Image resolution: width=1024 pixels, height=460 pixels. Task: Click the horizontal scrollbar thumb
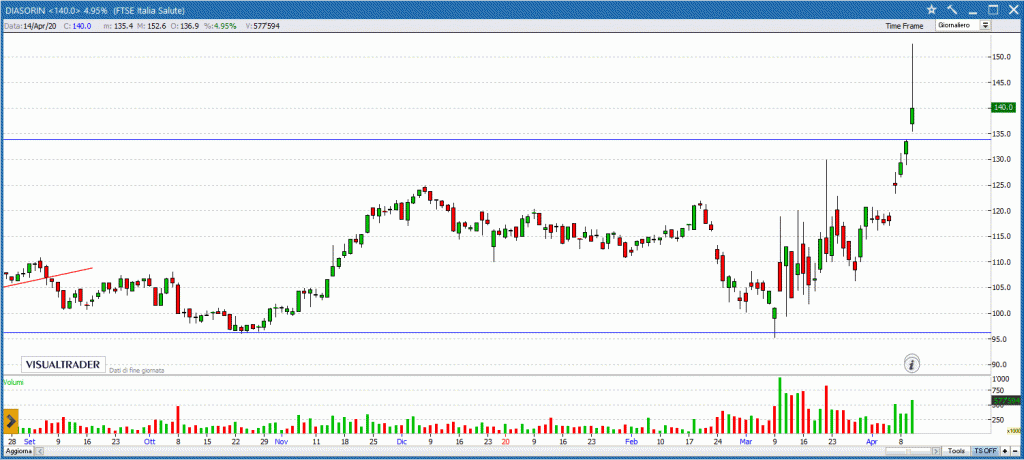[908, 451]
